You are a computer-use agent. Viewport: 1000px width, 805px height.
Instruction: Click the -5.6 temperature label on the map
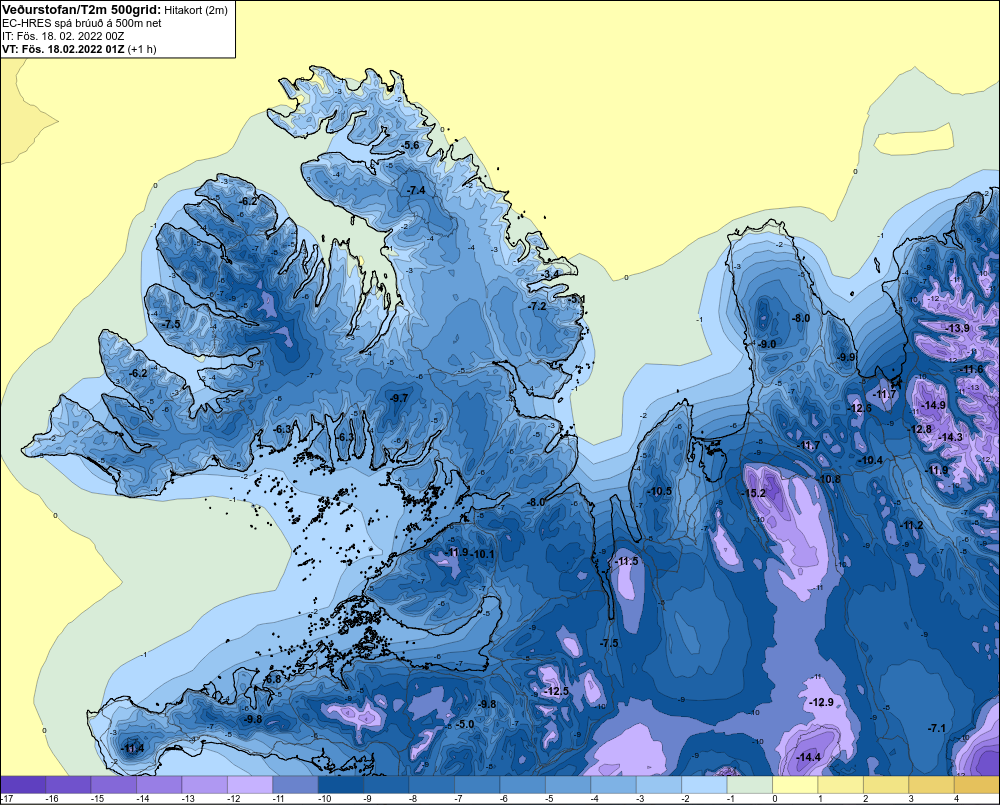click(410, 145)
